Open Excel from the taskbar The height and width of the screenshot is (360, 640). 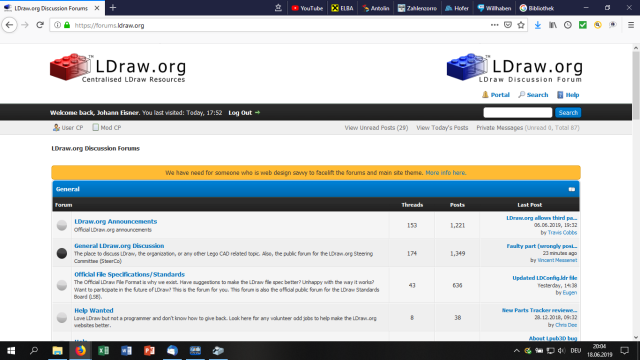(103, 351)
